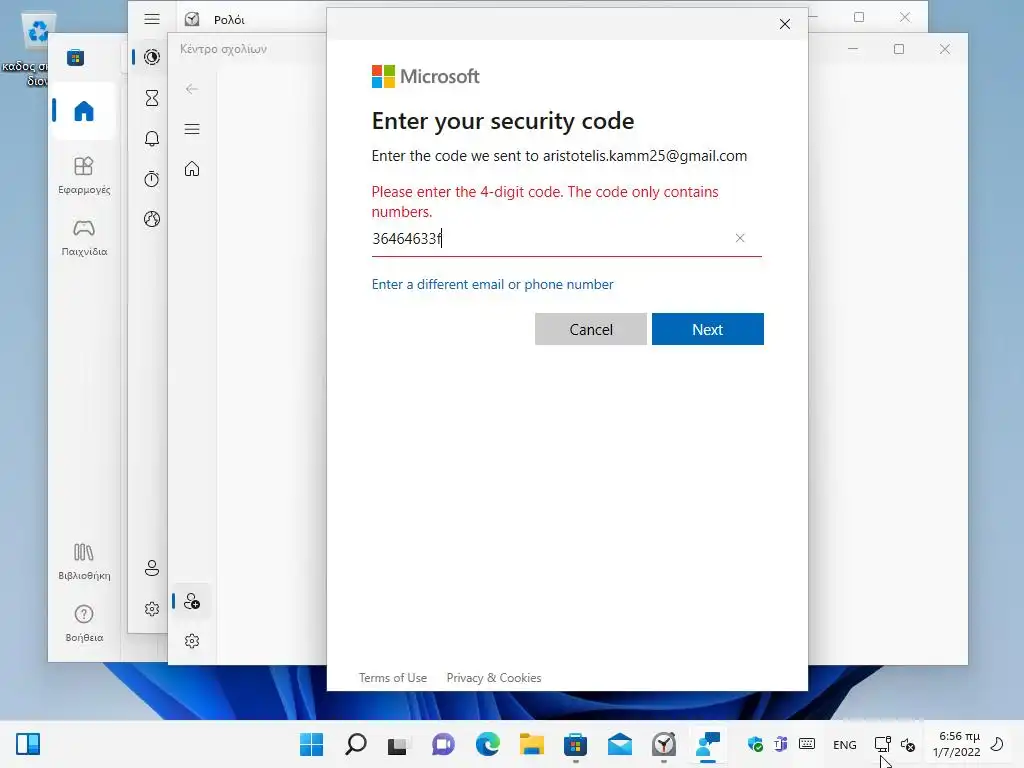This screenshot has height=768, width=1024.
Task: Open the hamburger menu in Κέντρο σχολίων window
Action: pyautogui.click(x=192, y=129)
